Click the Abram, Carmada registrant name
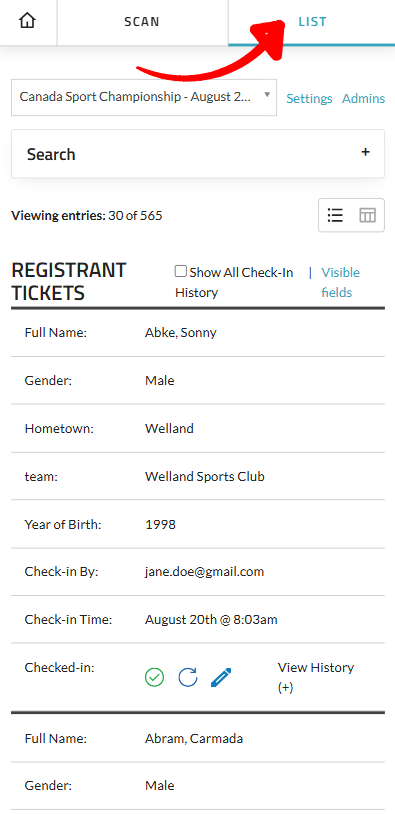 (194, 738)
